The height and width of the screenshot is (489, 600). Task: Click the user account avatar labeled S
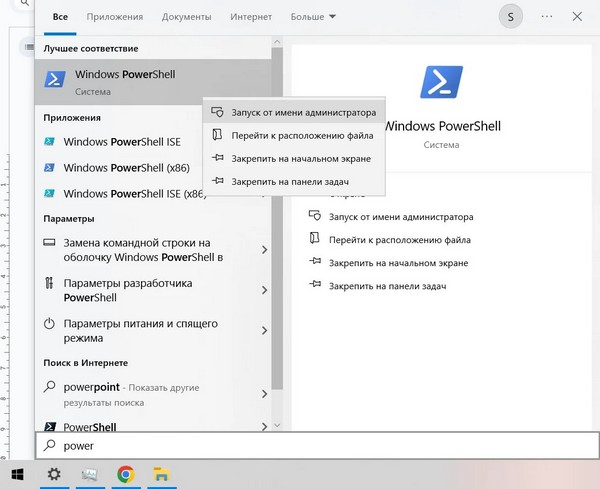(x=512, y=17)
